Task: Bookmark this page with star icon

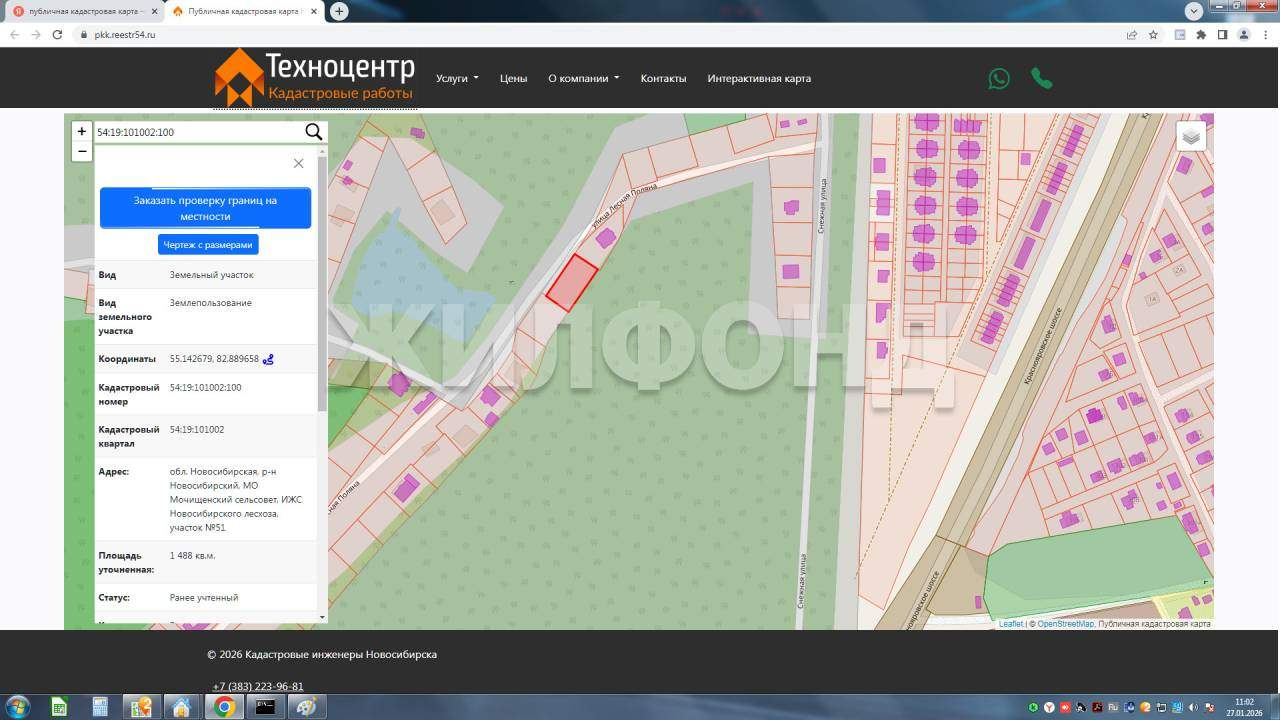Action: [x=1153, y=34]
